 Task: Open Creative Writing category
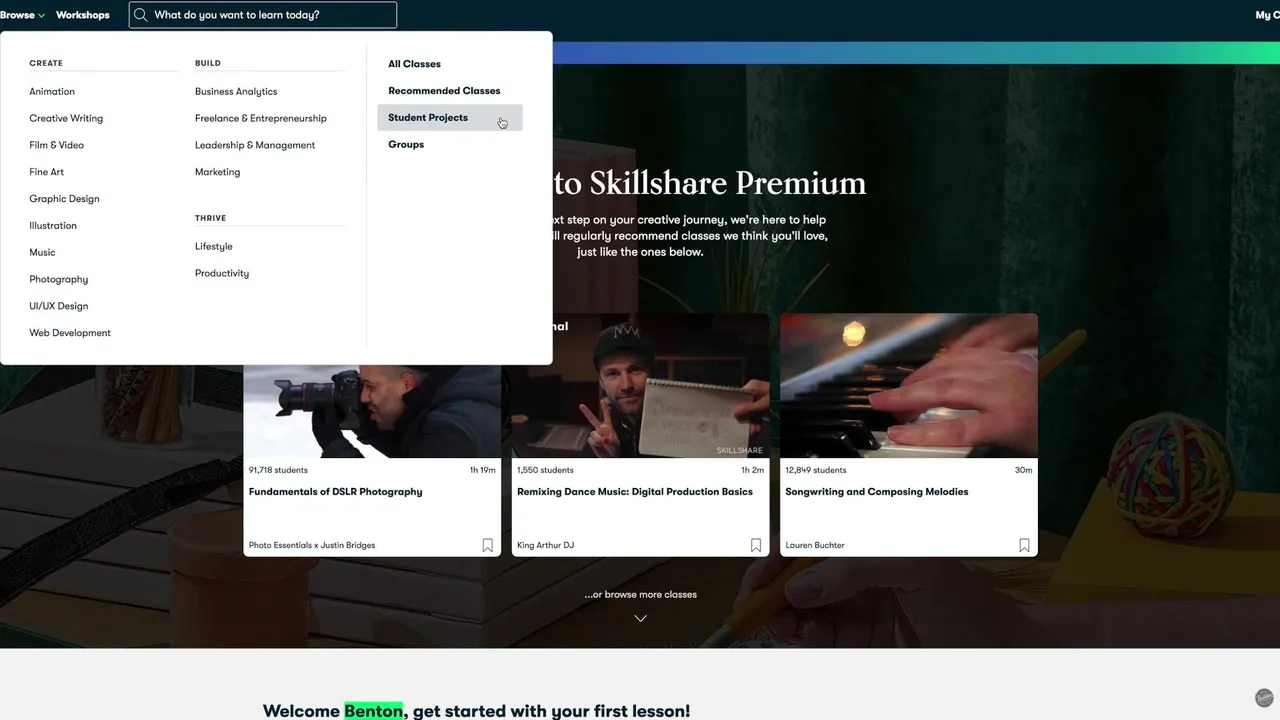click(x=66, y=118)
